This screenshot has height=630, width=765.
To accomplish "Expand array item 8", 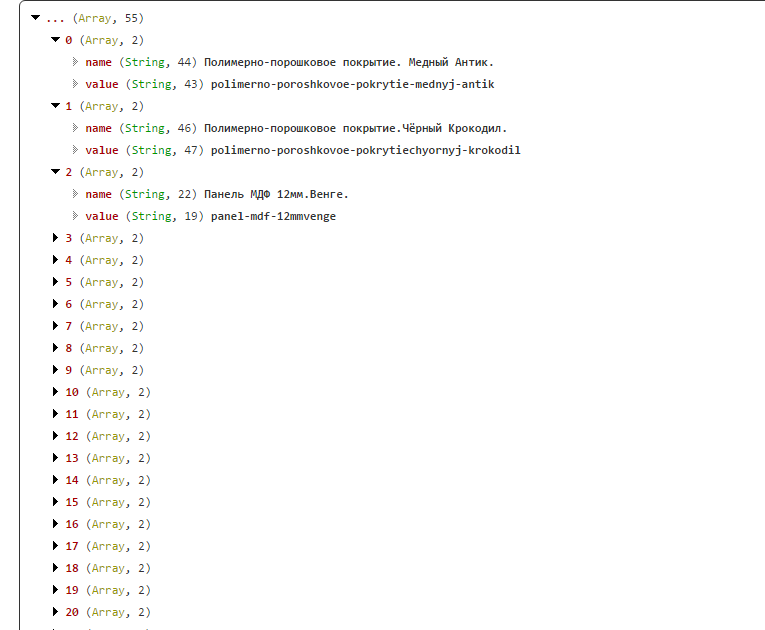I will coord(56,347).
